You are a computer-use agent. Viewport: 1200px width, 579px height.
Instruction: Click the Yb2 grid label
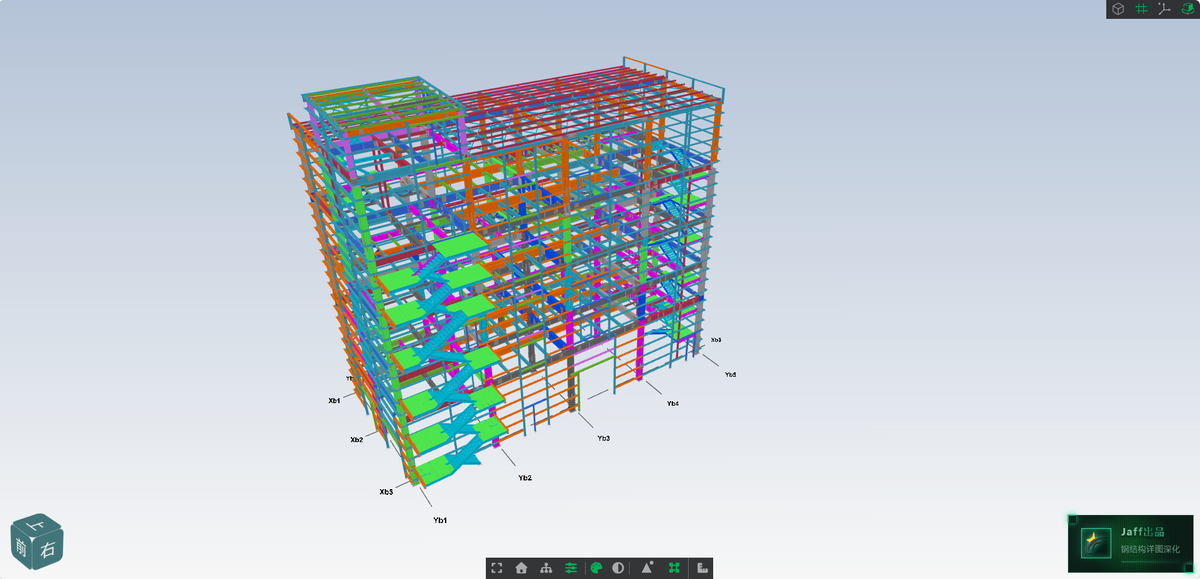(x=525, y=478)
